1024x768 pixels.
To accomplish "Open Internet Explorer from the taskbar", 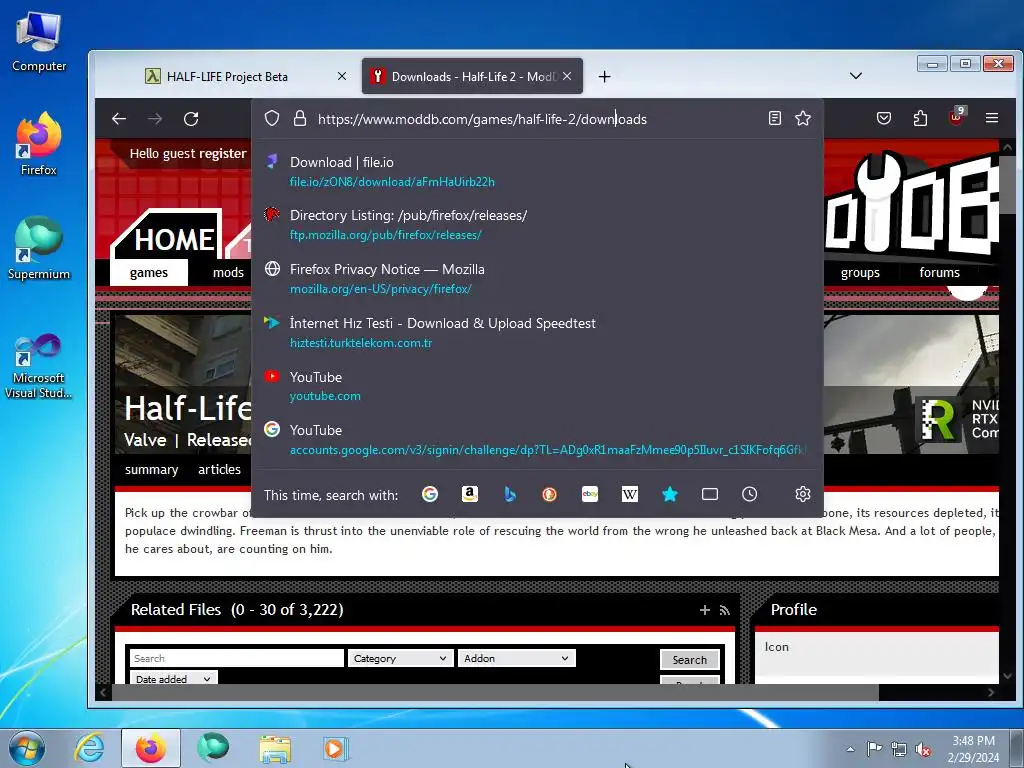I will coord(89,748).
